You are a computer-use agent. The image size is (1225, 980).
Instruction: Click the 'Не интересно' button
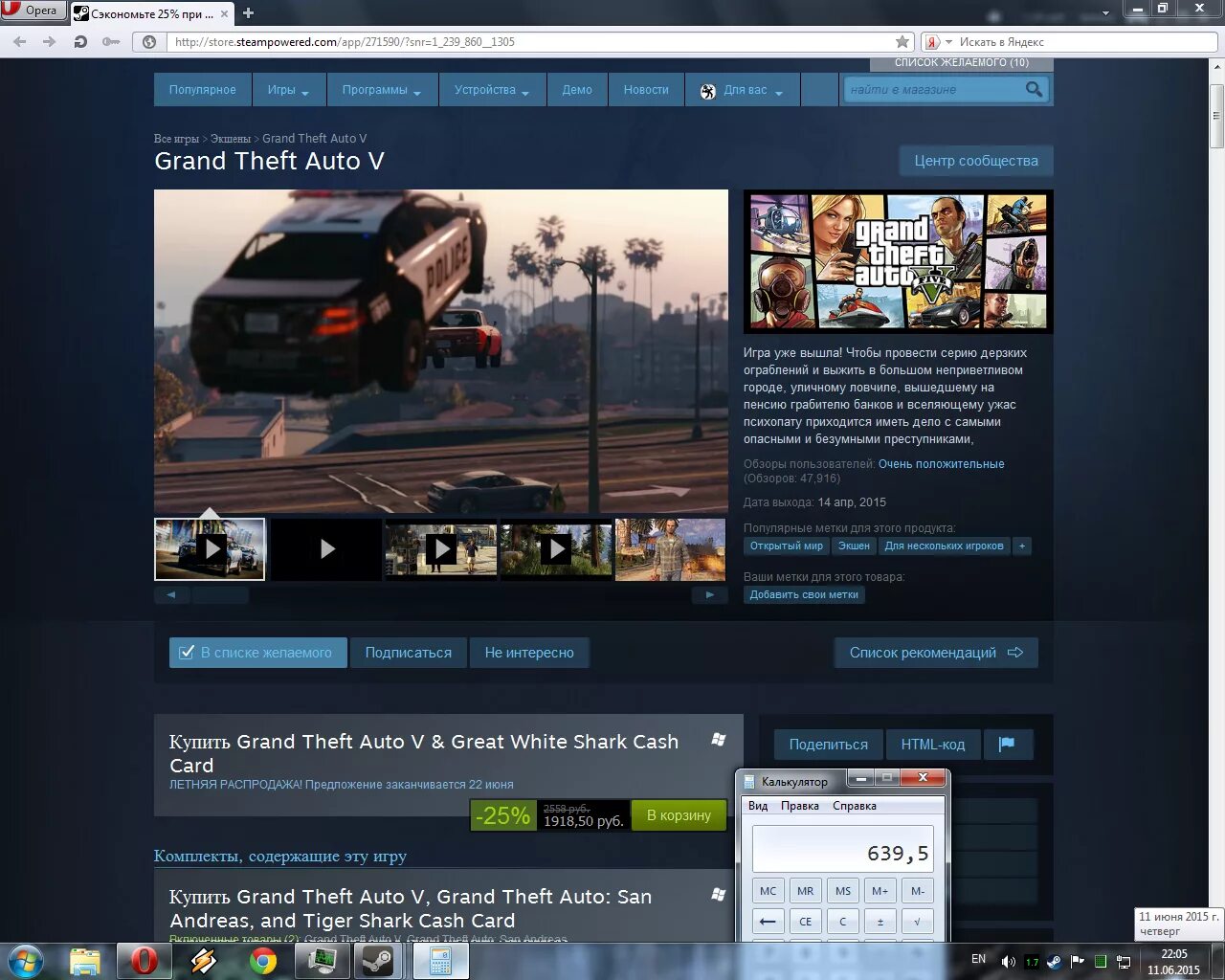[529, 653]
